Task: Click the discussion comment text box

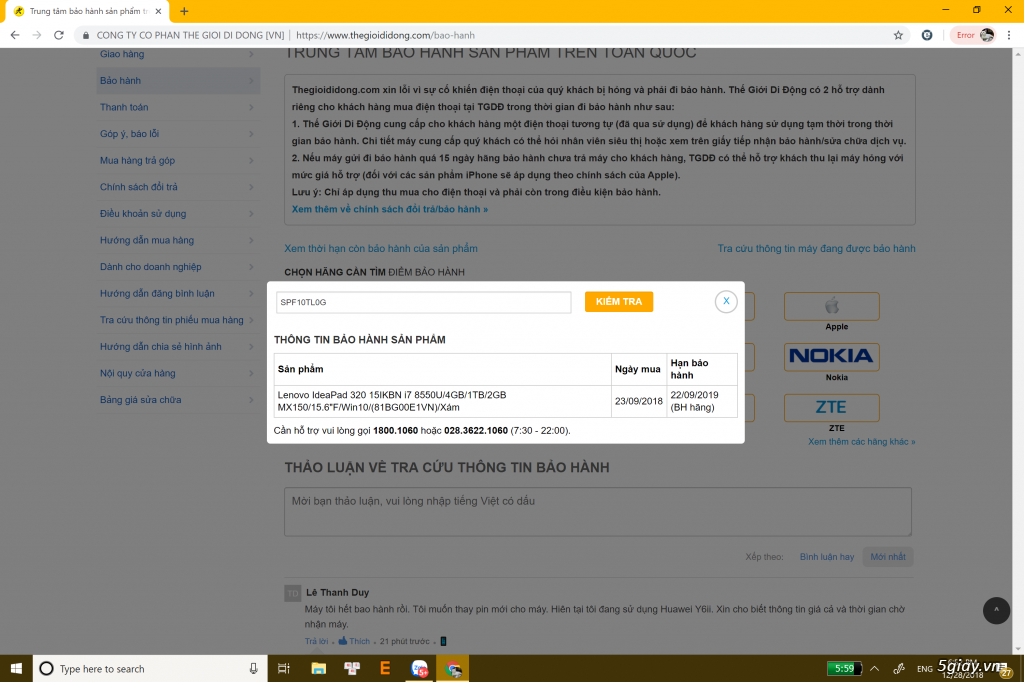Action: [598, 512]
